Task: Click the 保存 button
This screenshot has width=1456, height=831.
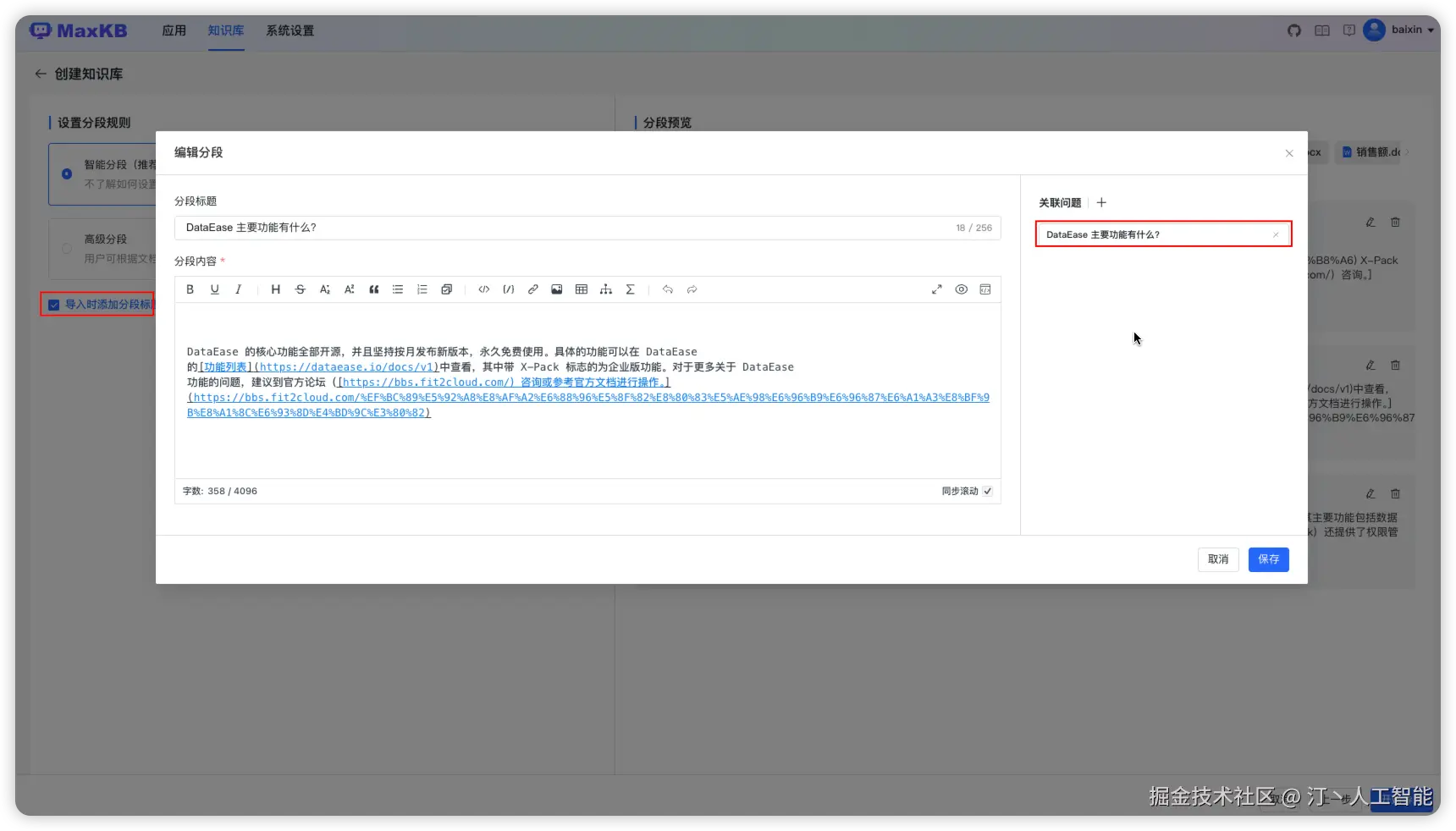Action: tap(1268, 559)
